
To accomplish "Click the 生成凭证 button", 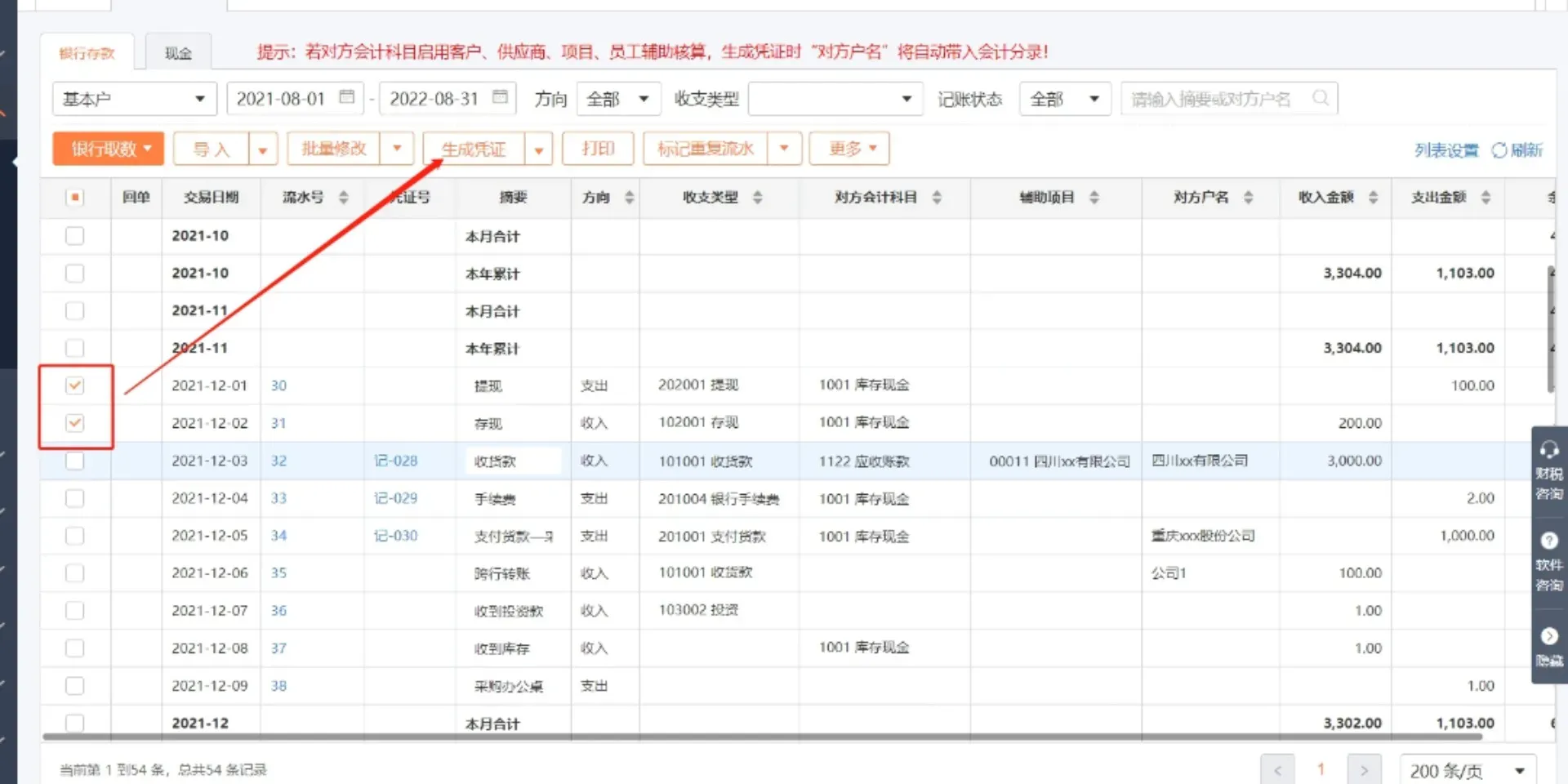I will point(474,149).
